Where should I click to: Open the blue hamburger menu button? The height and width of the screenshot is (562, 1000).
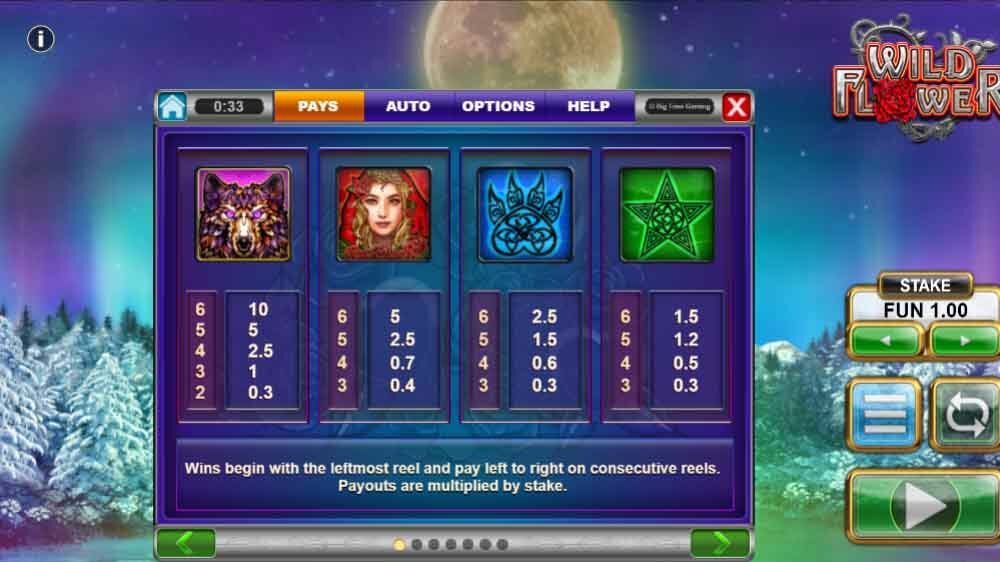pos(884,415)
